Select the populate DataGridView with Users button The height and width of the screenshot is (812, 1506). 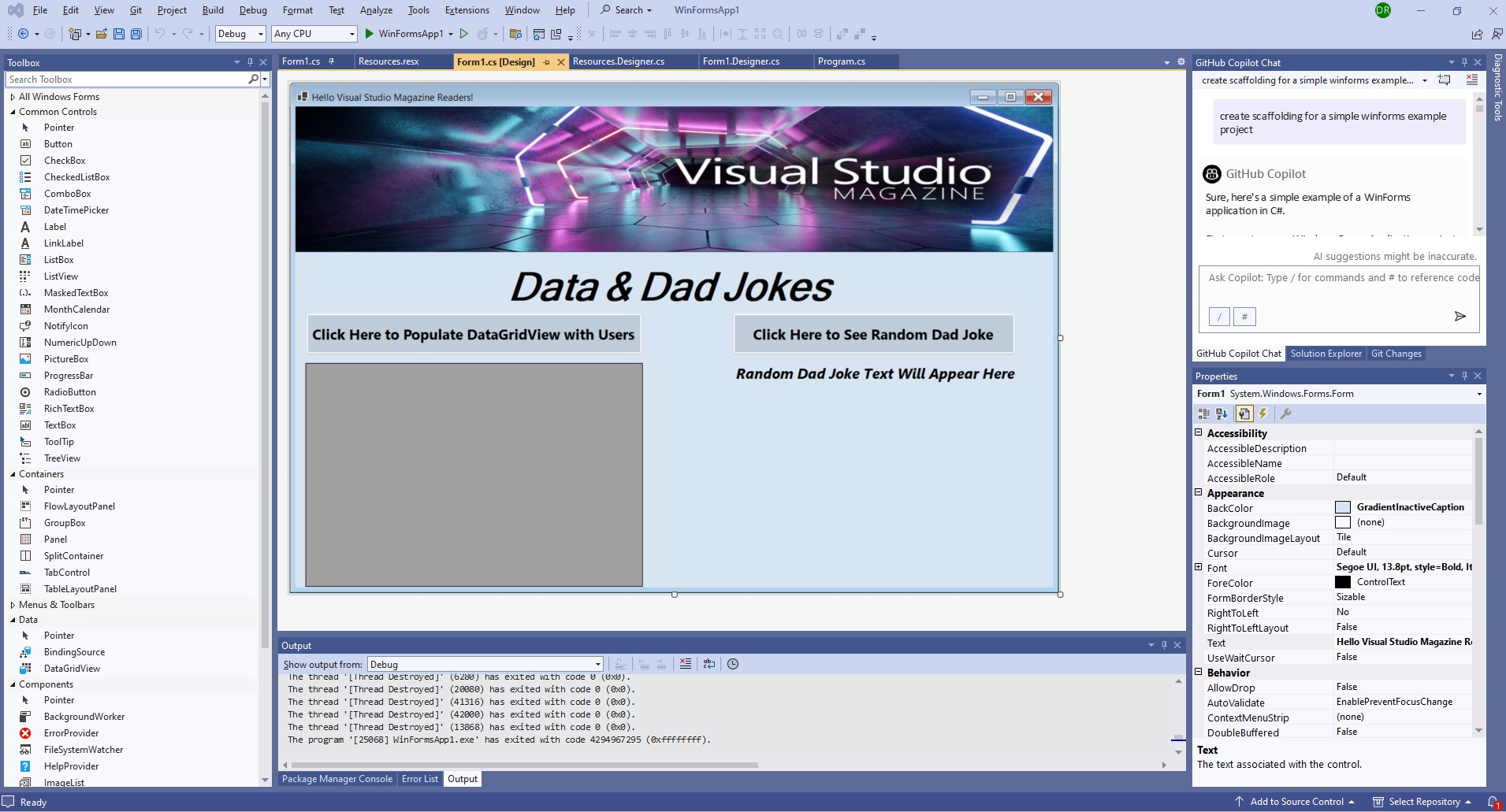pyautogui.click(x=473, y=334)
